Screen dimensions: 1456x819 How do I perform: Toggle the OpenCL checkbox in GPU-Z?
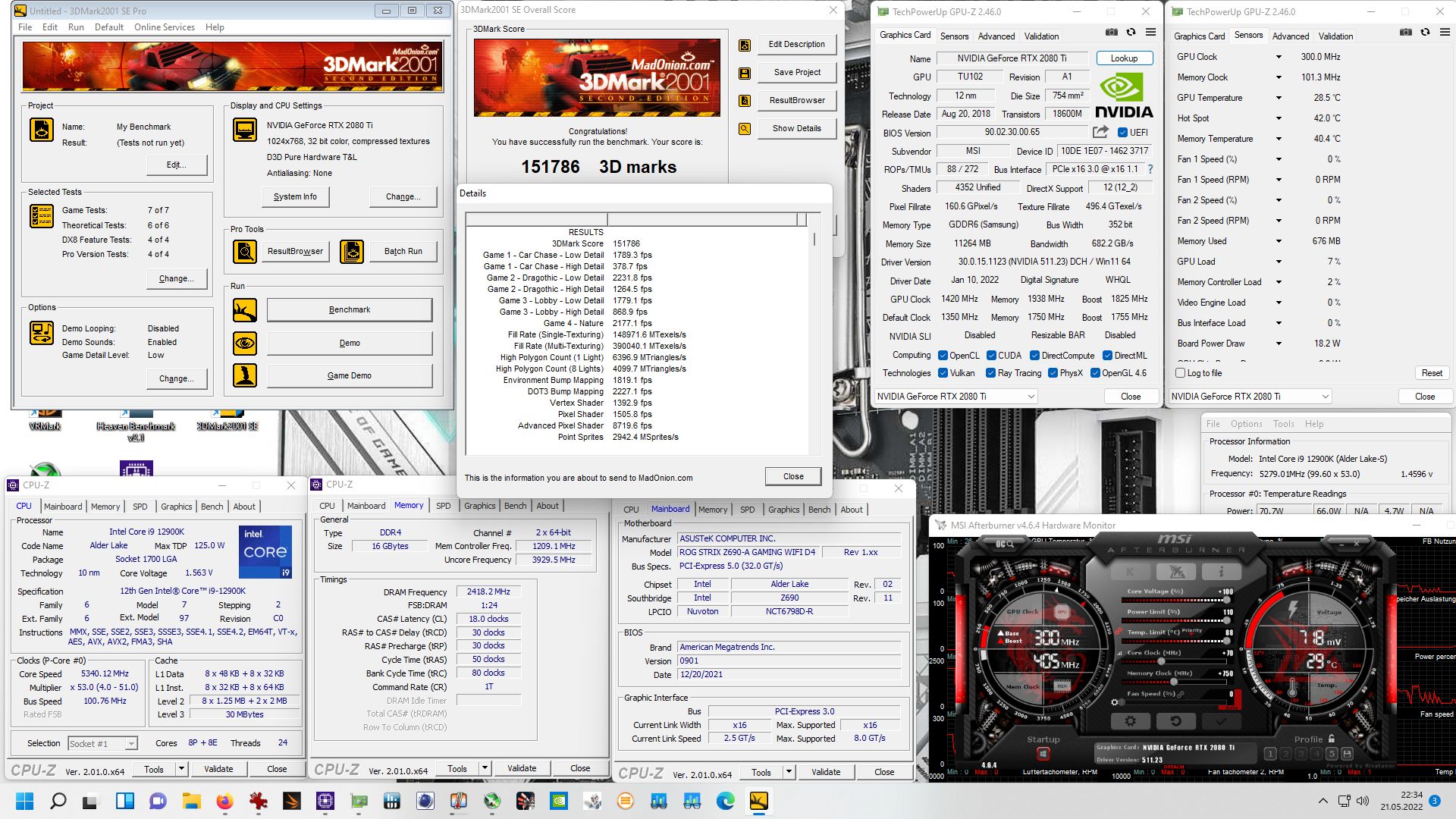(x=943, y=356)
